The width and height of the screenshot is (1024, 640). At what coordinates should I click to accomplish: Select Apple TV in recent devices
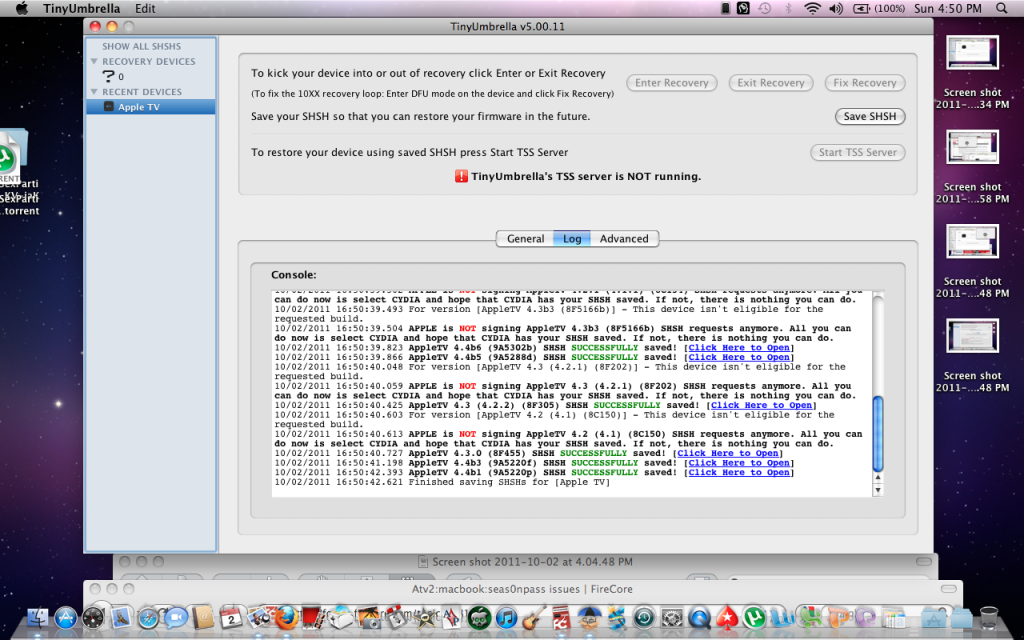[150, 107]
